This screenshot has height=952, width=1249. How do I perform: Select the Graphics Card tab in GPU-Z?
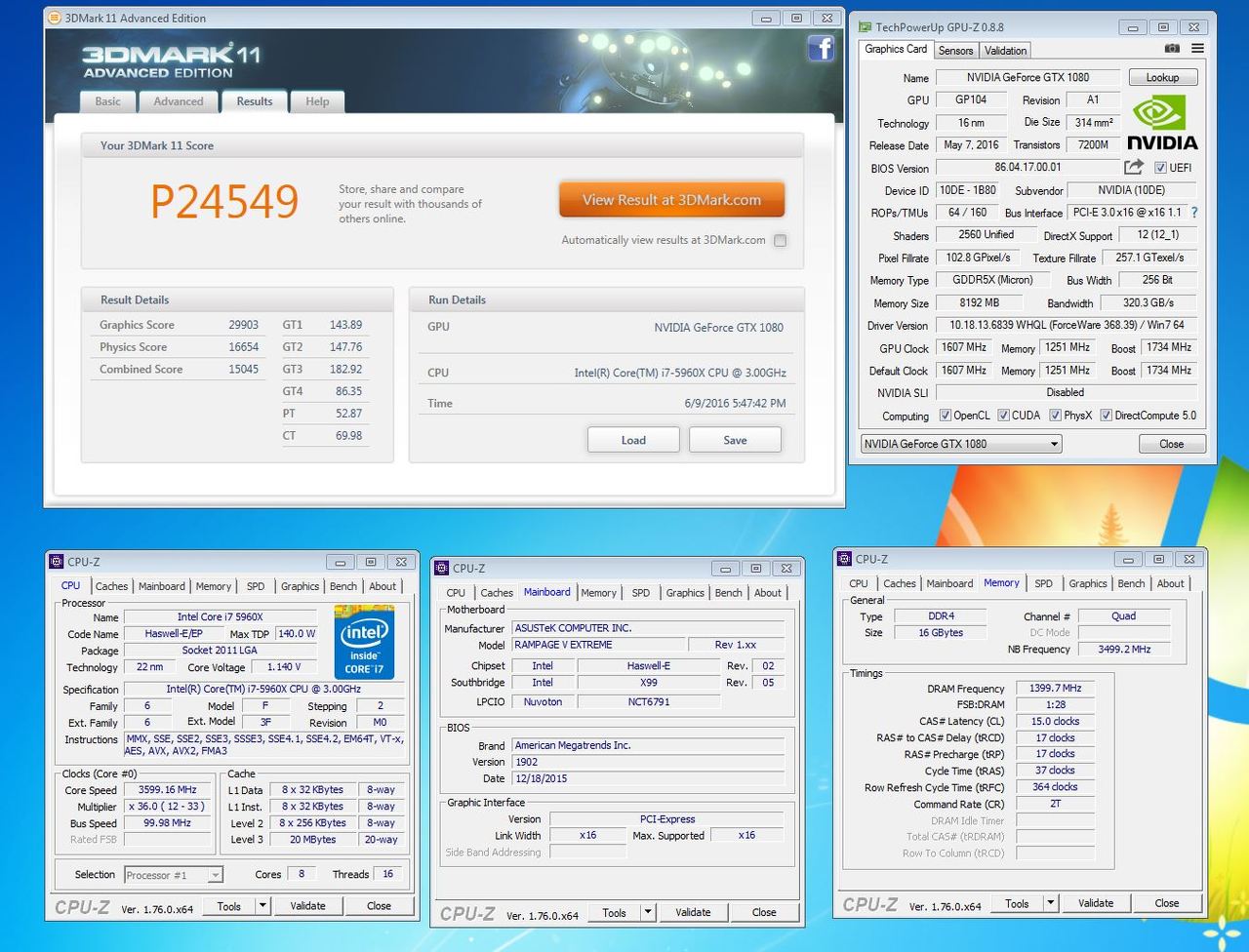(896, 49)
